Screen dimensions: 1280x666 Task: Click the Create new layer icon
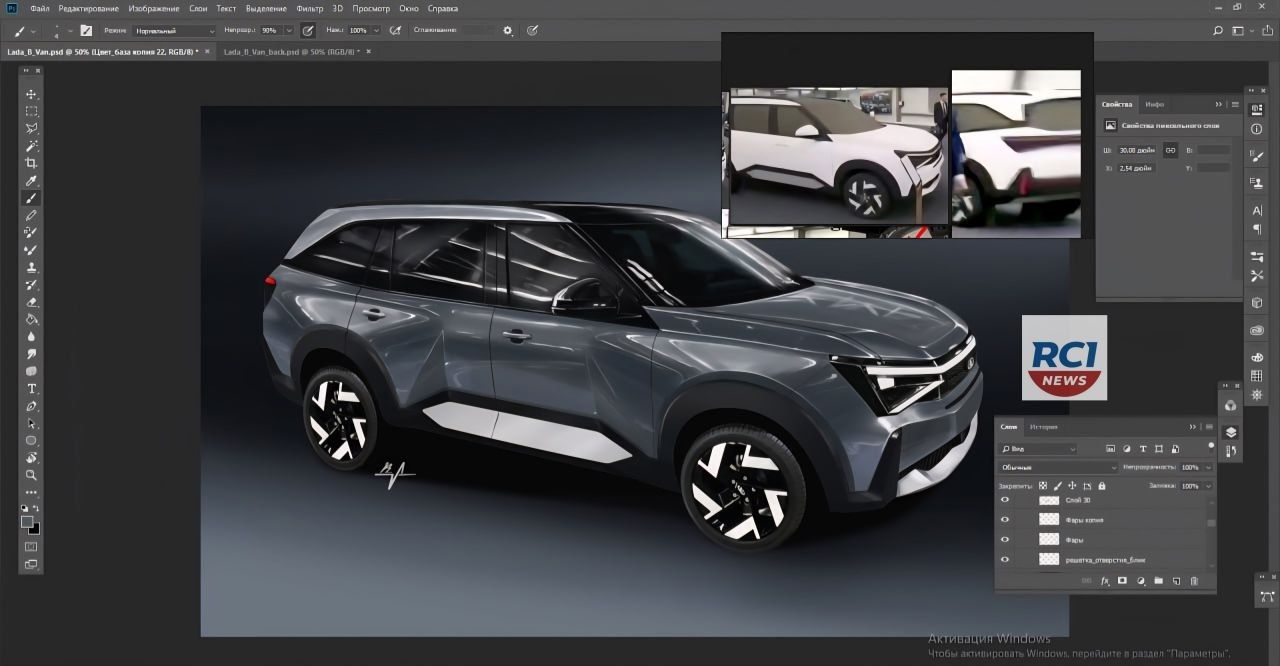point(1176,580)
